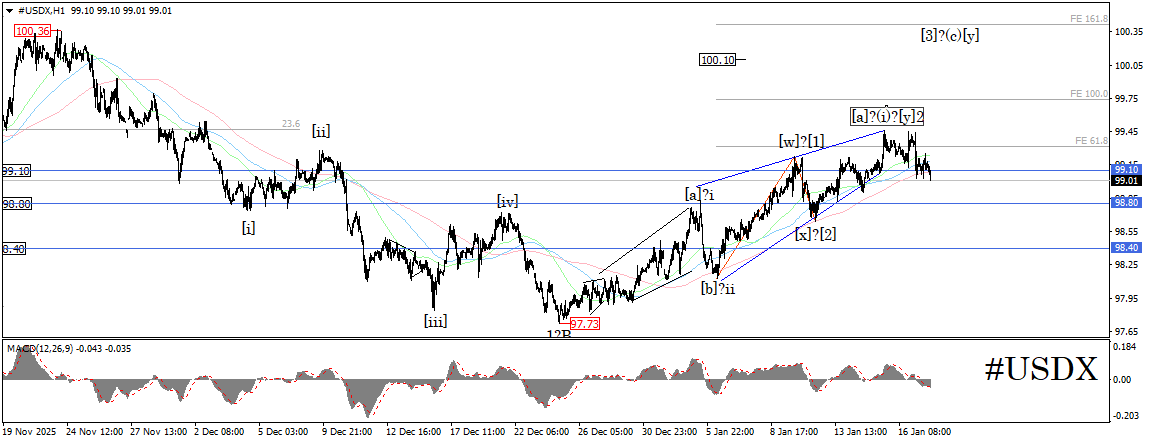Select the [x]?[2] wave label

816,234
